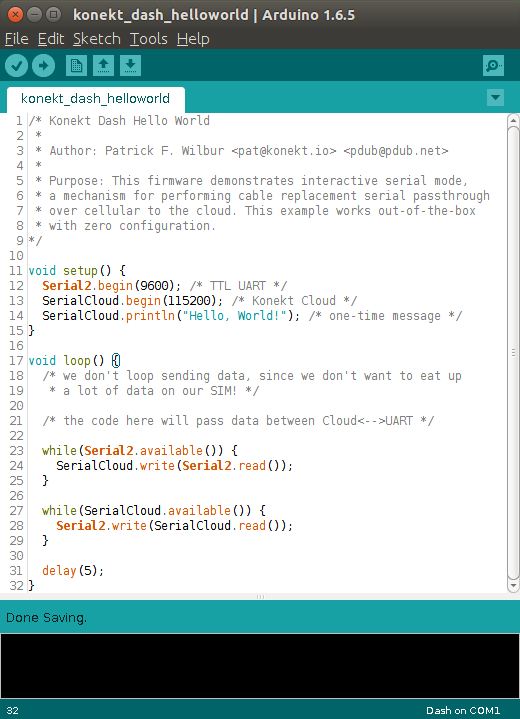Click the Author line with Patrick F. Wilbur

[x=242, y=151]
